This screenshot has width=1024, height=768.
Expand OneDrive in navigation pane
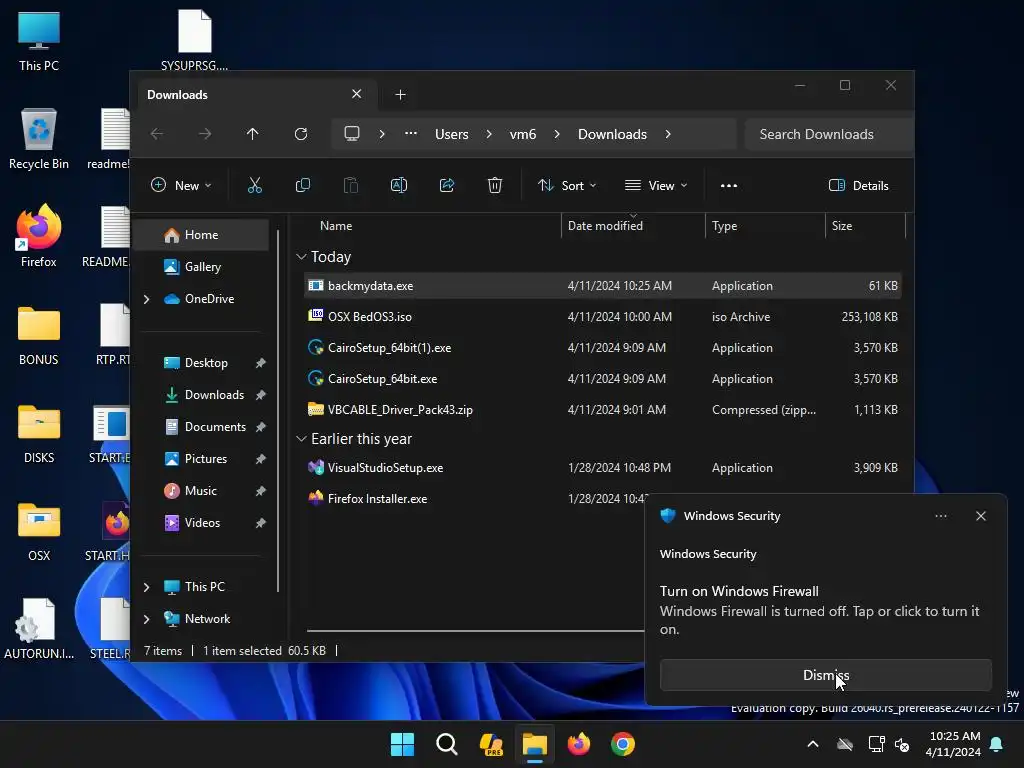(x=146, y=299)
